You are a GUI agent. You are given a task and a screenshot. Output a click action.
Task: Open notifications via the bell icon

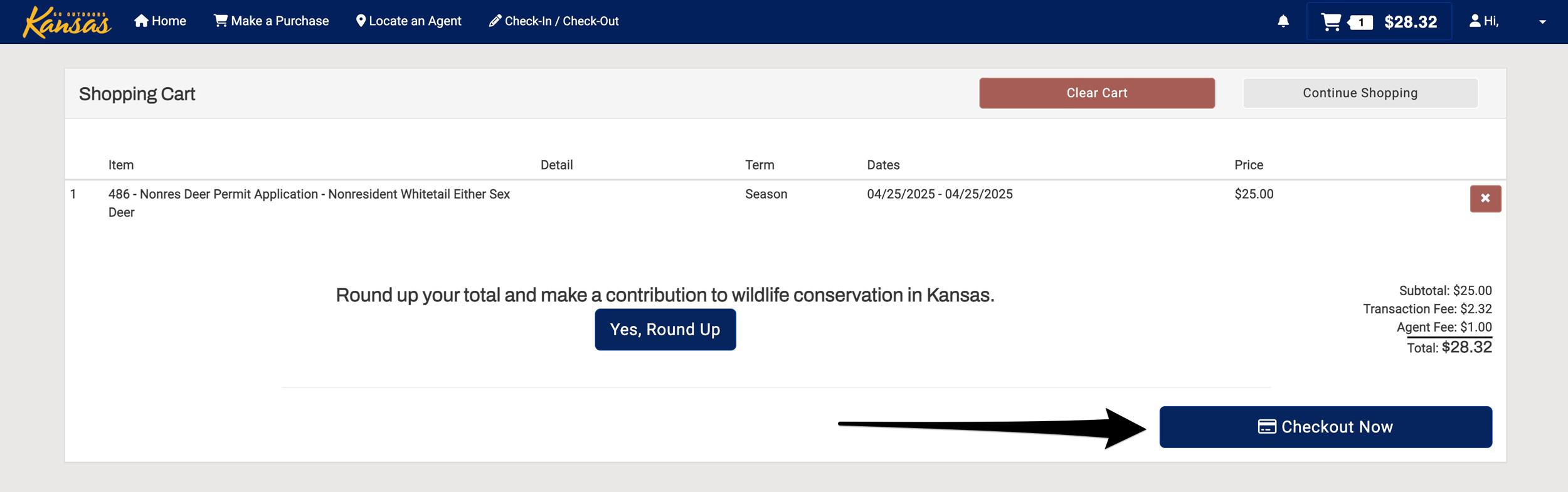[x=1283, y=22]
